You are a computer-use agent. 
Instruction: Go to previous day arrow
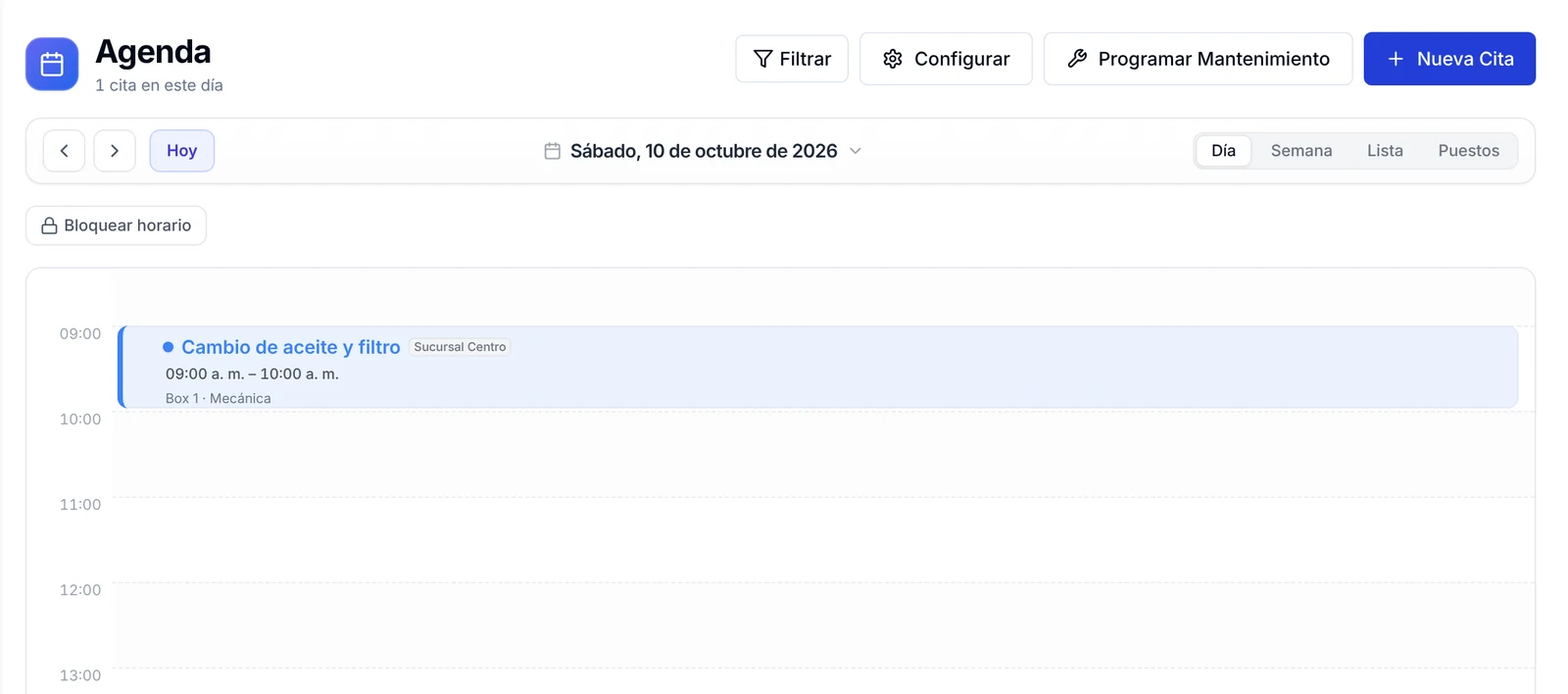pyautogui.click(x=64, y=151)
